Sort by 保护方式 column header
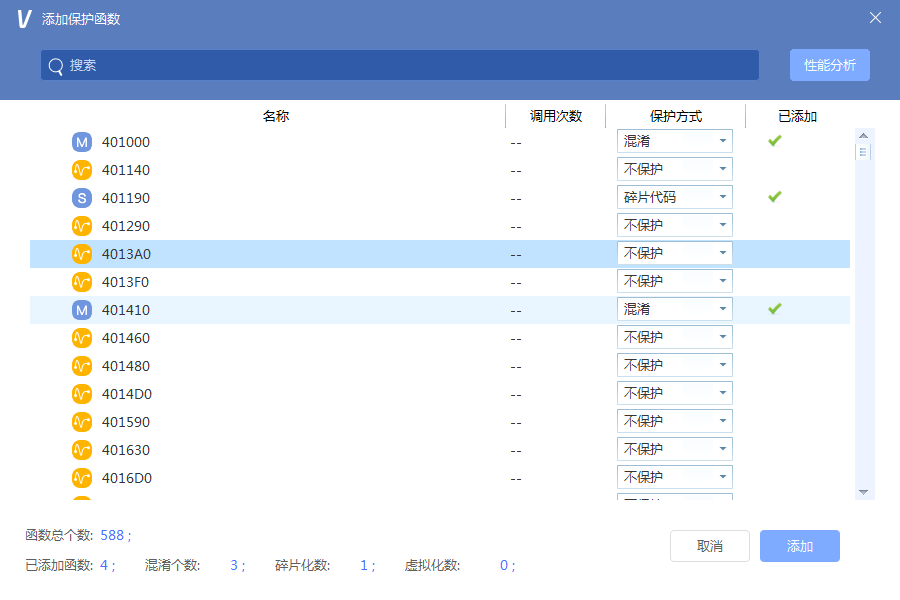The height and width of the screenshot is (600, 900). (676, 116)
